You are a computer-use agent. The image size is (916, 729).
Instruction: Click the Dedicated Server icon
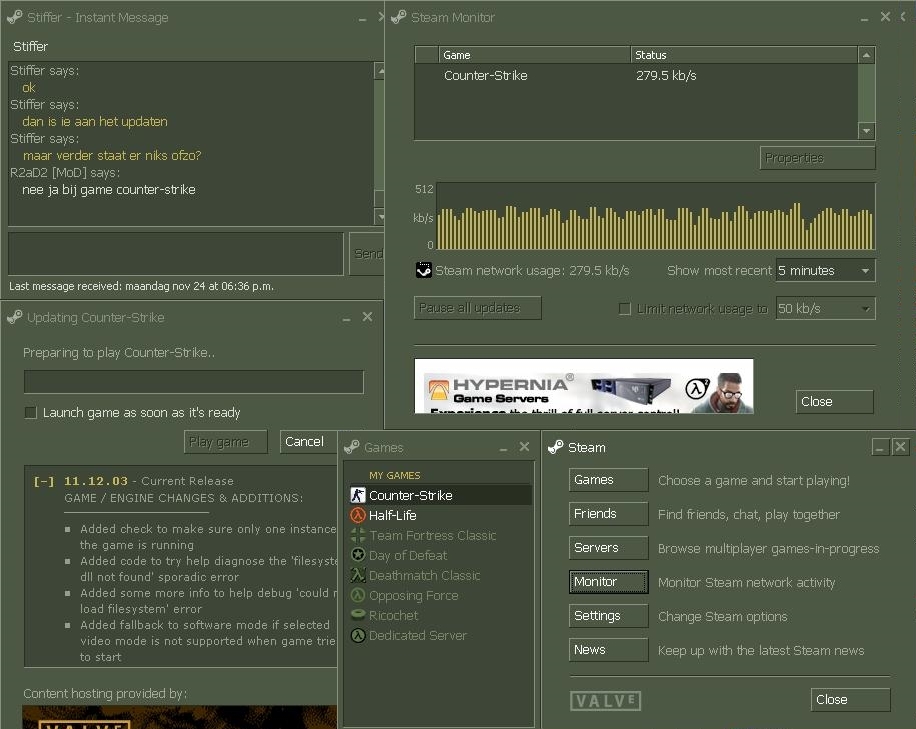(x=358, y=635)
